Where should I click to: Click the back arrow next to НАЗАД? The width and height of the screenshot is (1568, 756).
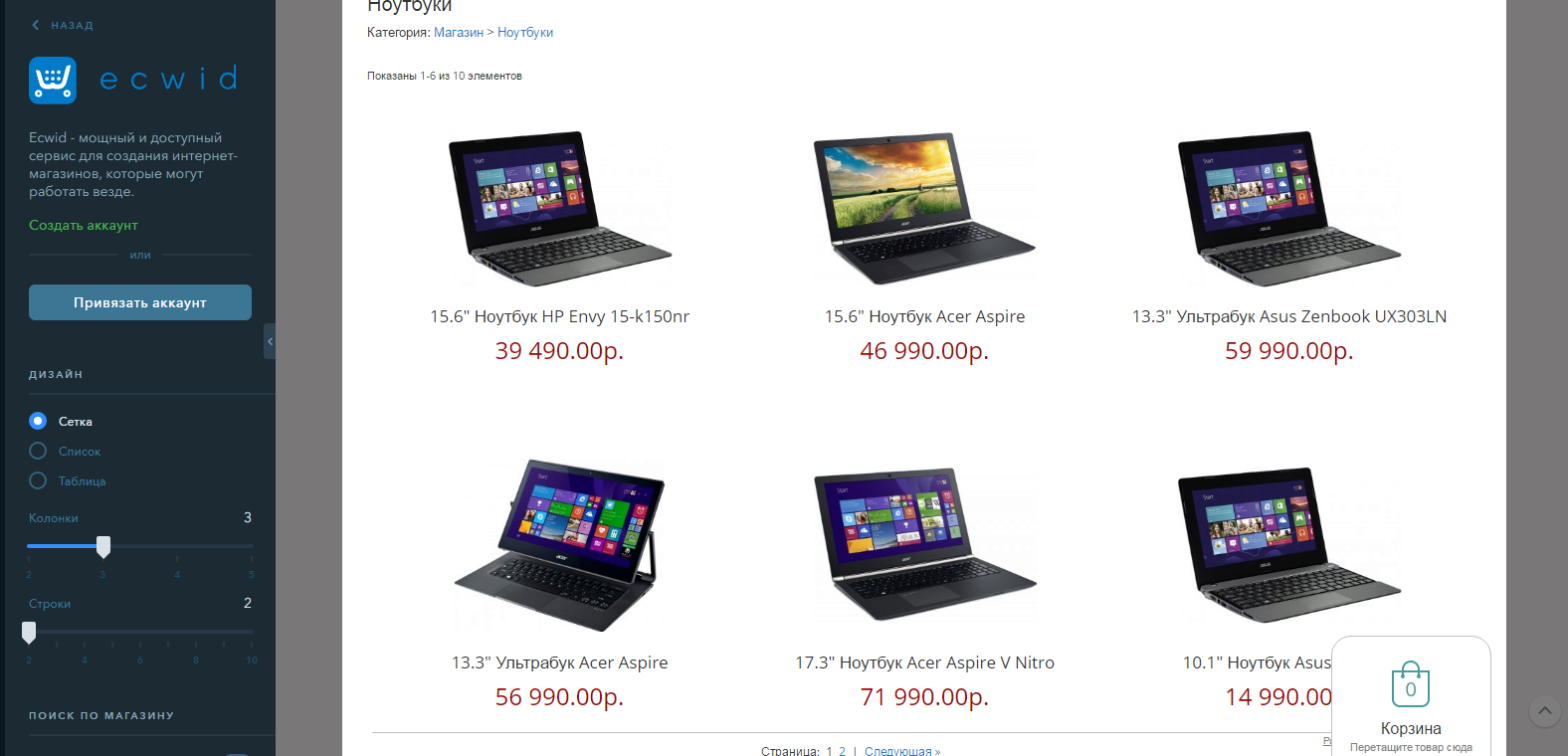pyautogui.click(x=36, y=25)
